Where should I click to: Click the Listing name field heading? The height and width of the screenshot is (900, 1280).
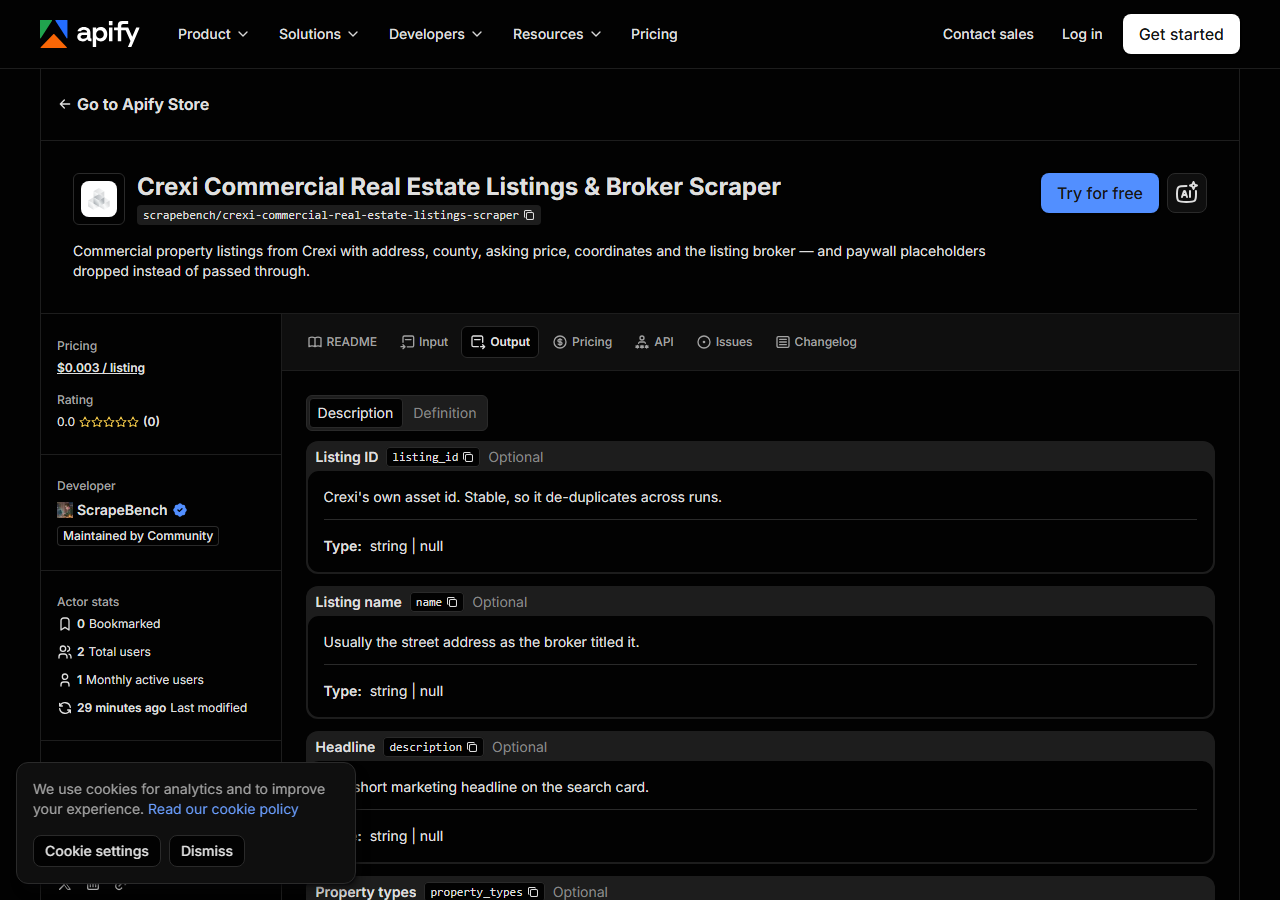(x=358, y=602)
